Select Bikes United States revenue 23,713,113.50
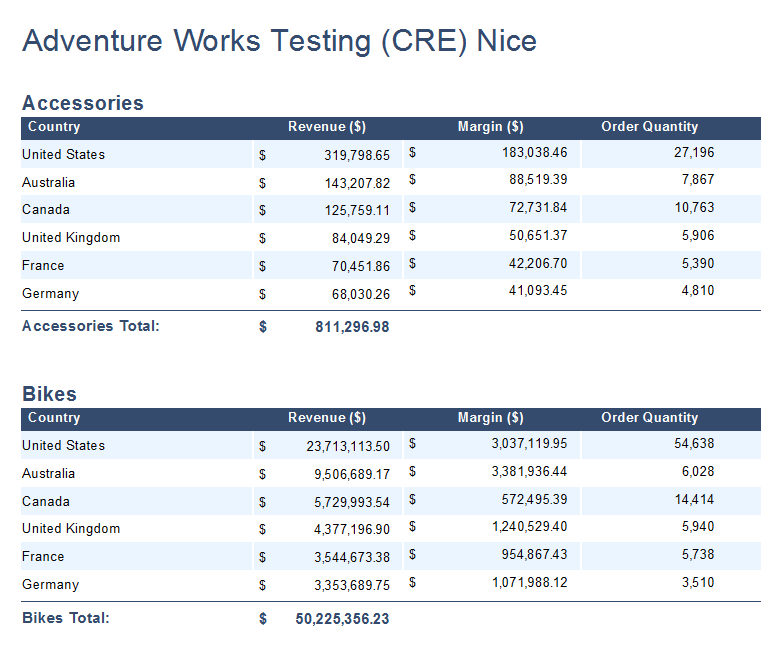Screen dimensions: 761x651 [348, 446]
